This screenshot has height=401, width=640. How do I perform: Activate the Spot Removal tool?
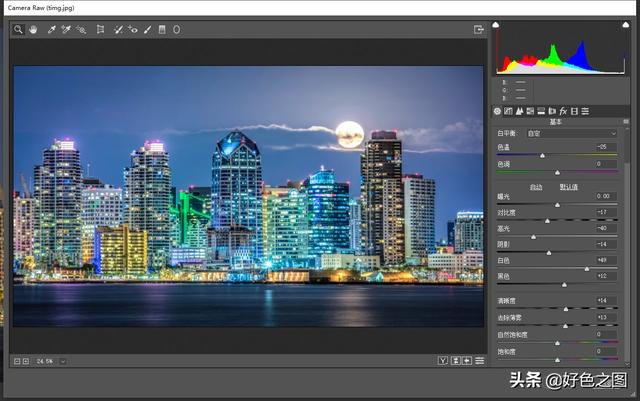(118, 30)
